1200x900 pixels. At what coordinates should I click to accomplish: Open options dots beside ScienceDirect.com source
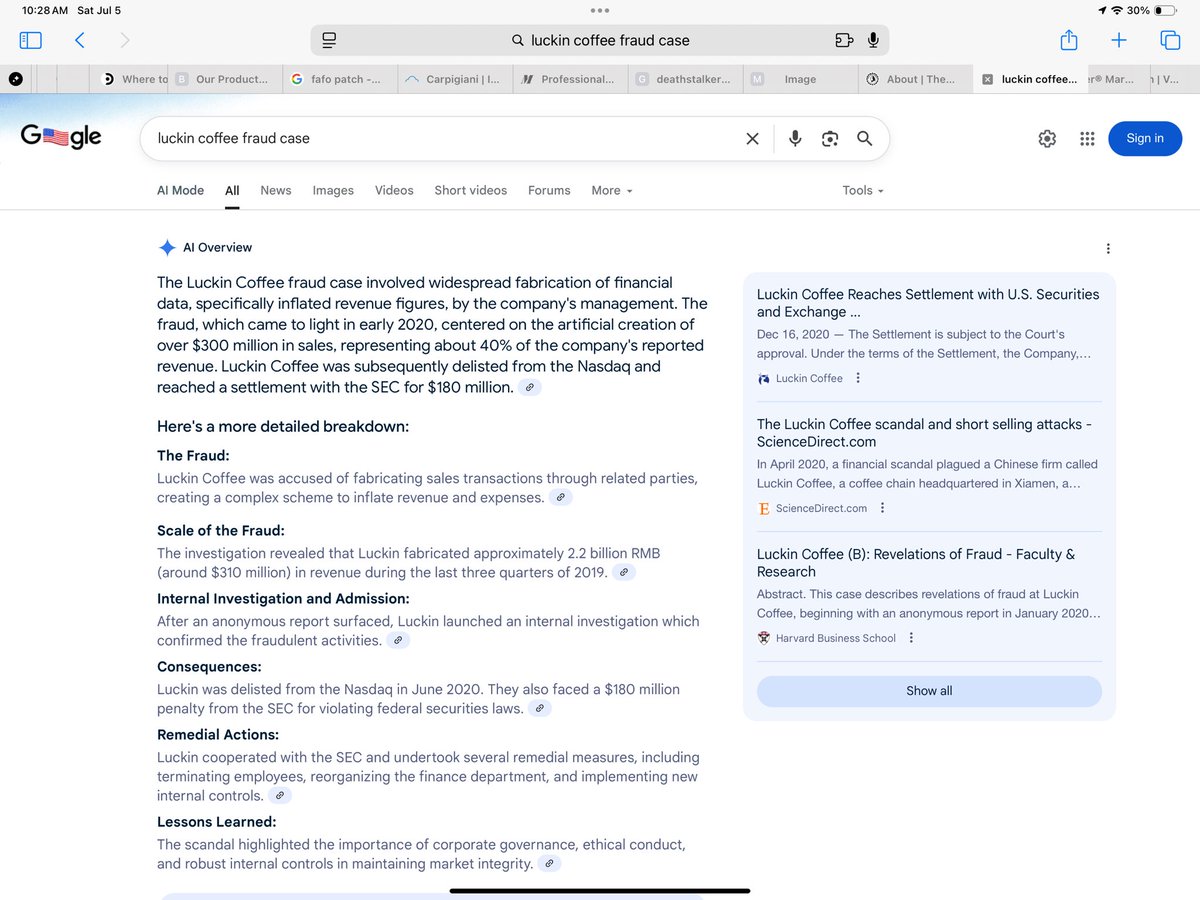(x=882, y=508)
